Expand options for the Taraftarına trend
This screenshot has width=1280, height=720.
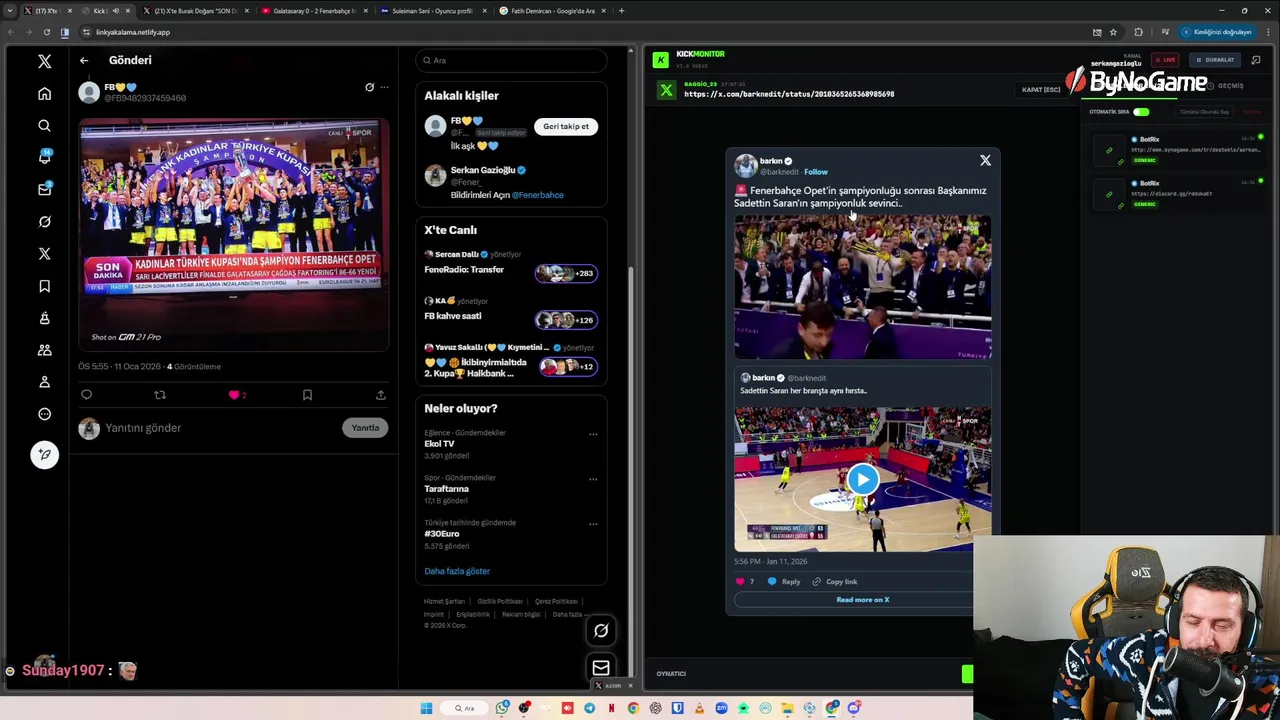(593, 479)
